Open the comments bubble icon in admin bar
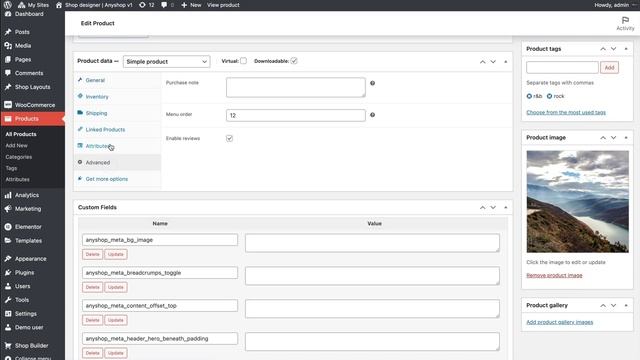 pyautogui.click(x=164, y=5)
